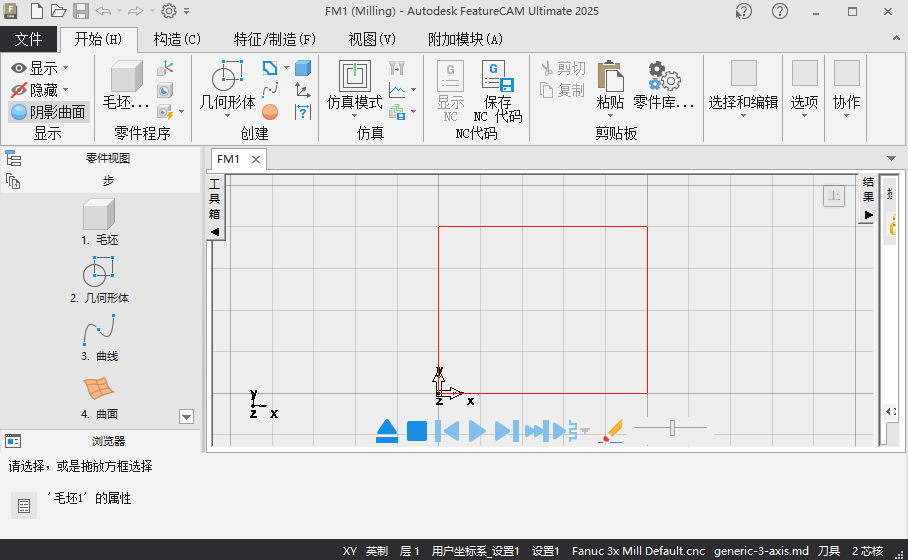Image resolution: width=908 pixels, height=560 pixels.
Task: Open 仿真模式 simulation mode
Action: 354,87
